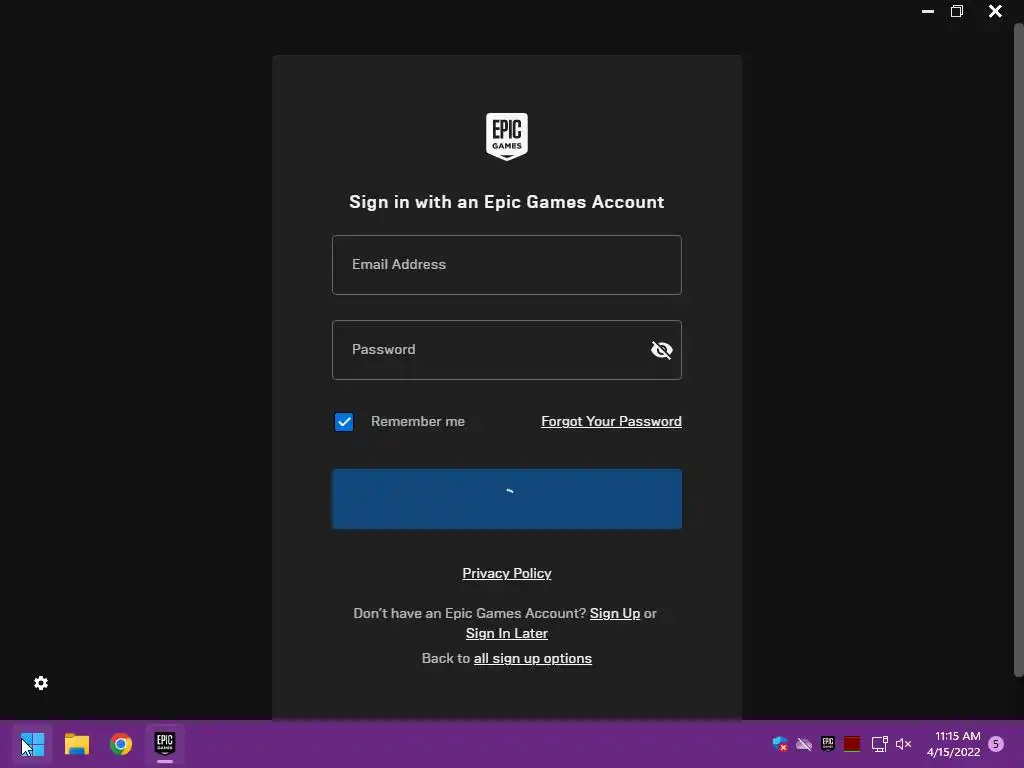Open Google Chrome from taskbar

click(x=121, y=744)
